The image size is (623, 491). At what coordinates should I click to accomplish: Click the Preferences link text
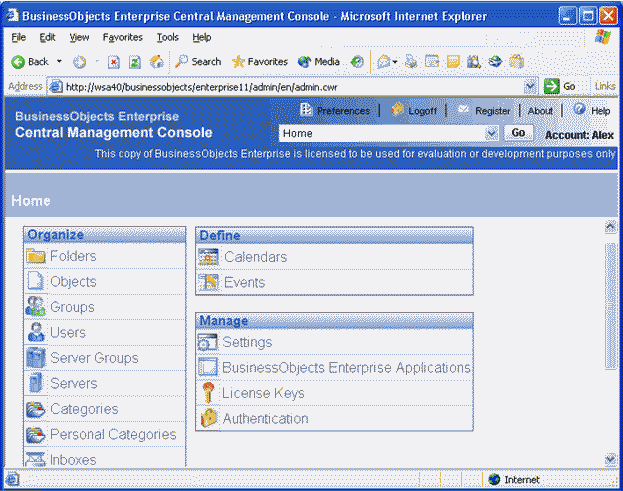click(x=344, y=111)
